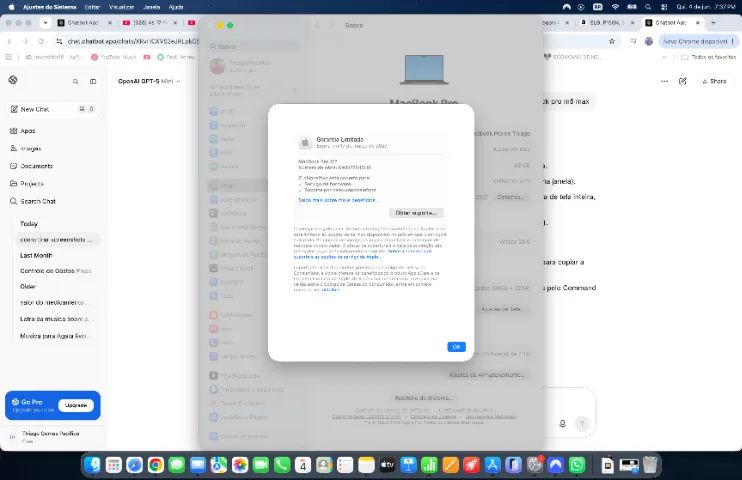The image size is (742, 480).
Task: Open chat 'Letra da musica sobre'
Action: point(56,320)
